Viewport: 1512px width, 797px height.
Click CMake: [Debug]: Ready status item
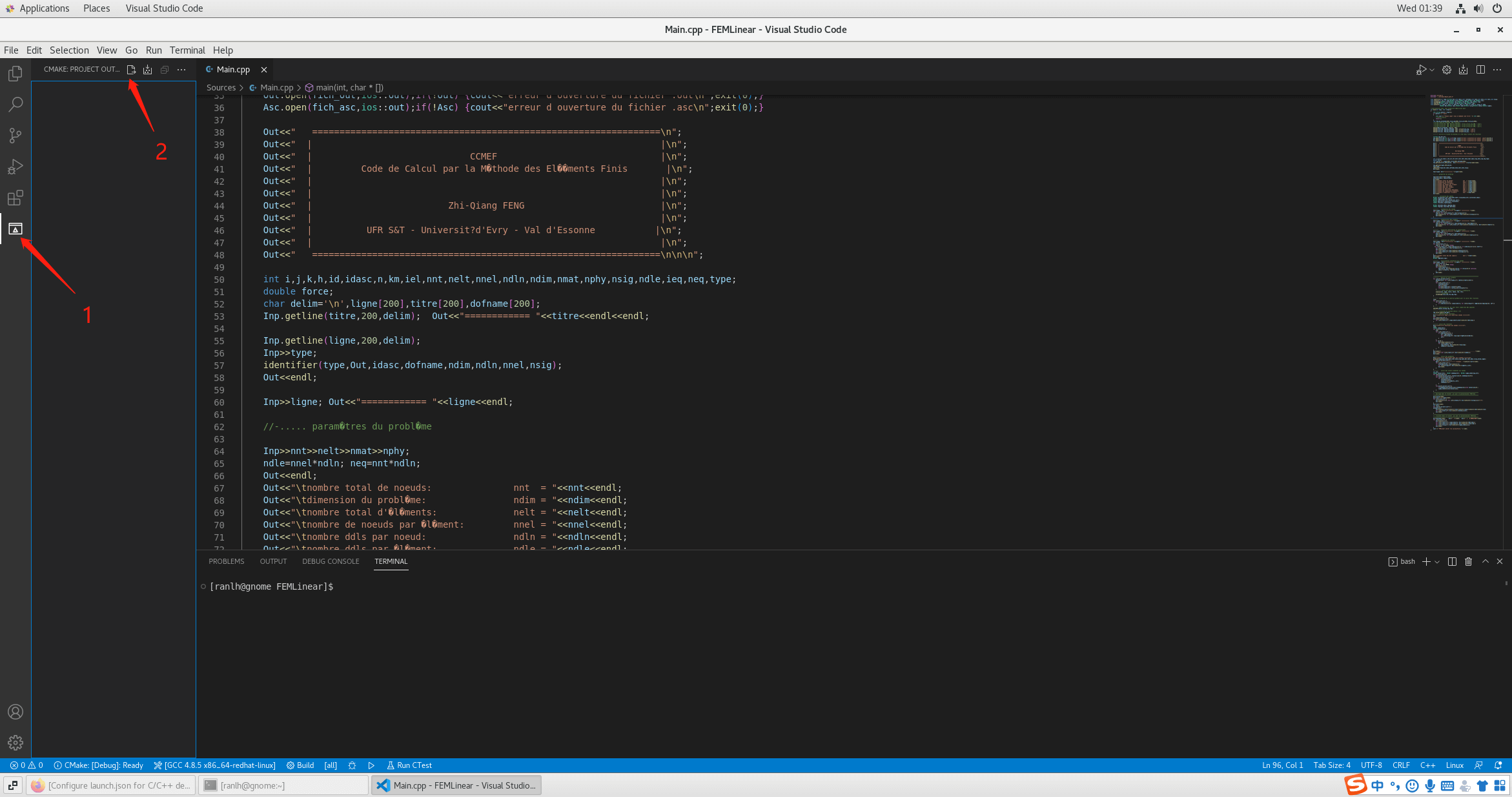tap(99, 765)
